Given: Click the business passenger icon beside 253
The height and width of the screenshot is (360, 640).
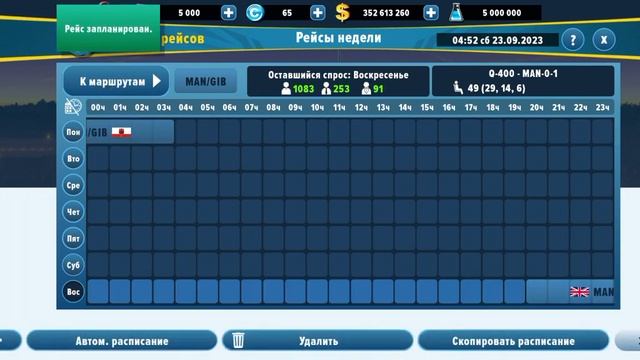Looking at the screenshot, I should [x=326, y=89].
